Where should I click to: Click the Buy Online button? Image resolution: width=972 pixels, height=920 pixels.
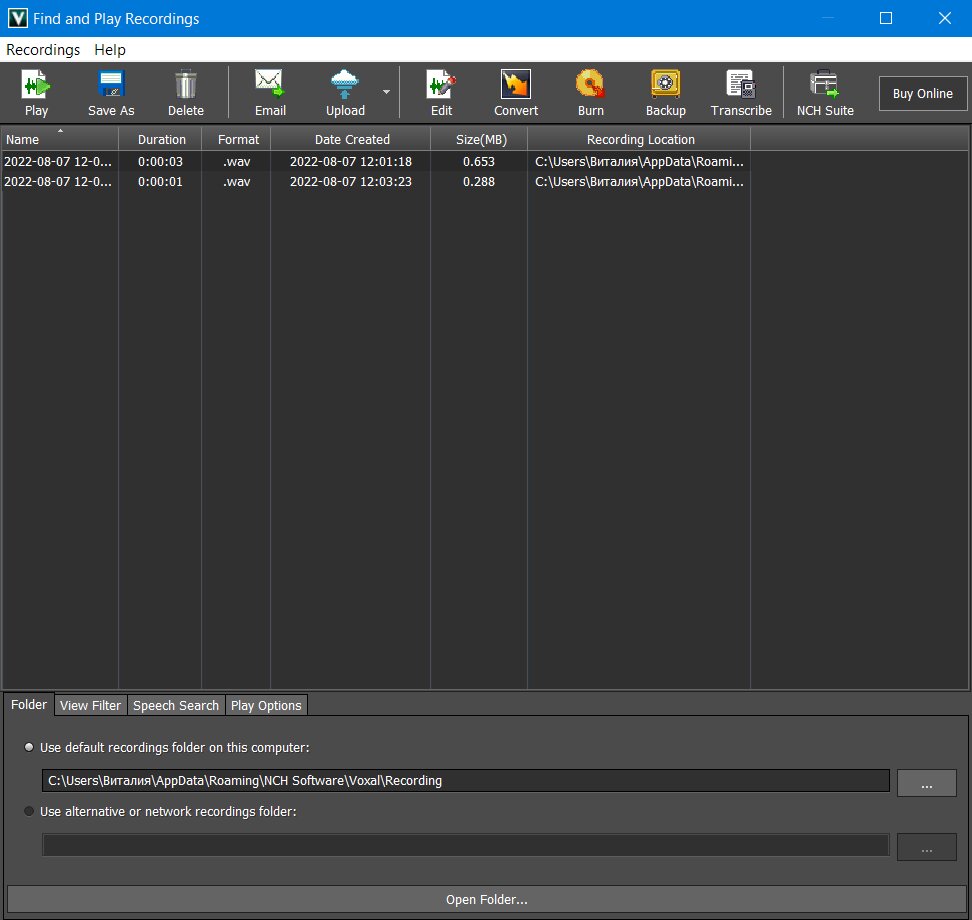tap(922, 94)
